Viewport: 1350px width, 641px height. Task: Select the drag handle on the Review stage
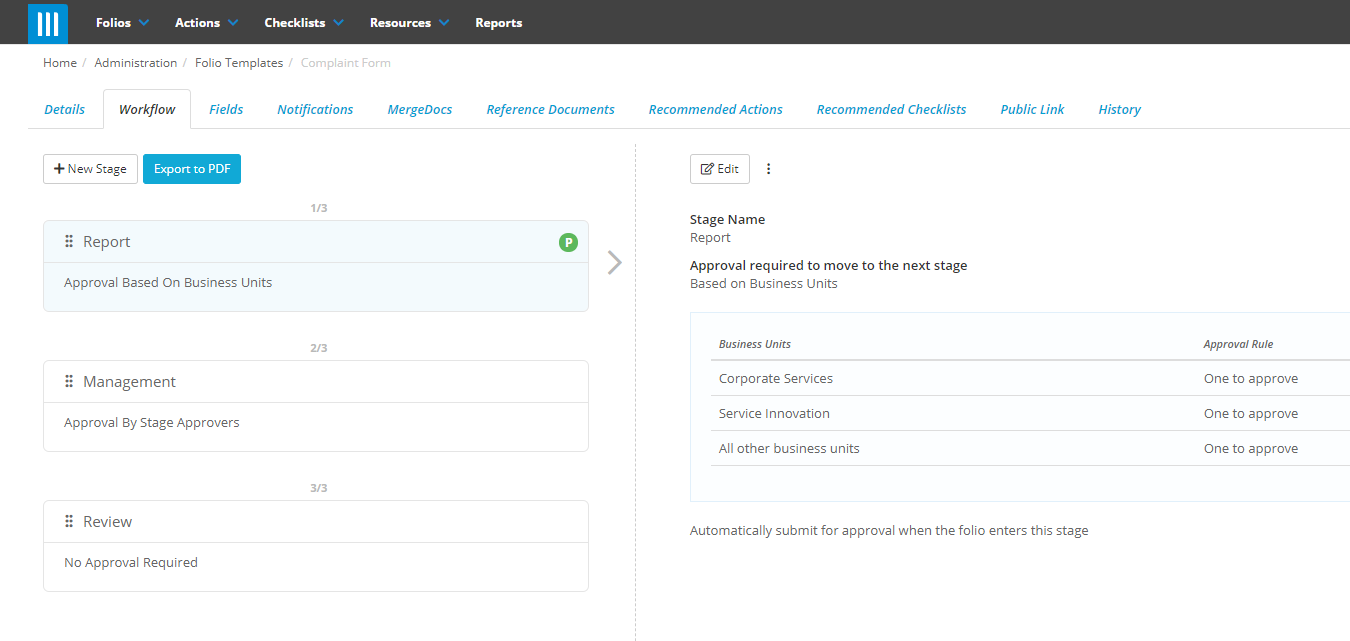coord(68,521)
